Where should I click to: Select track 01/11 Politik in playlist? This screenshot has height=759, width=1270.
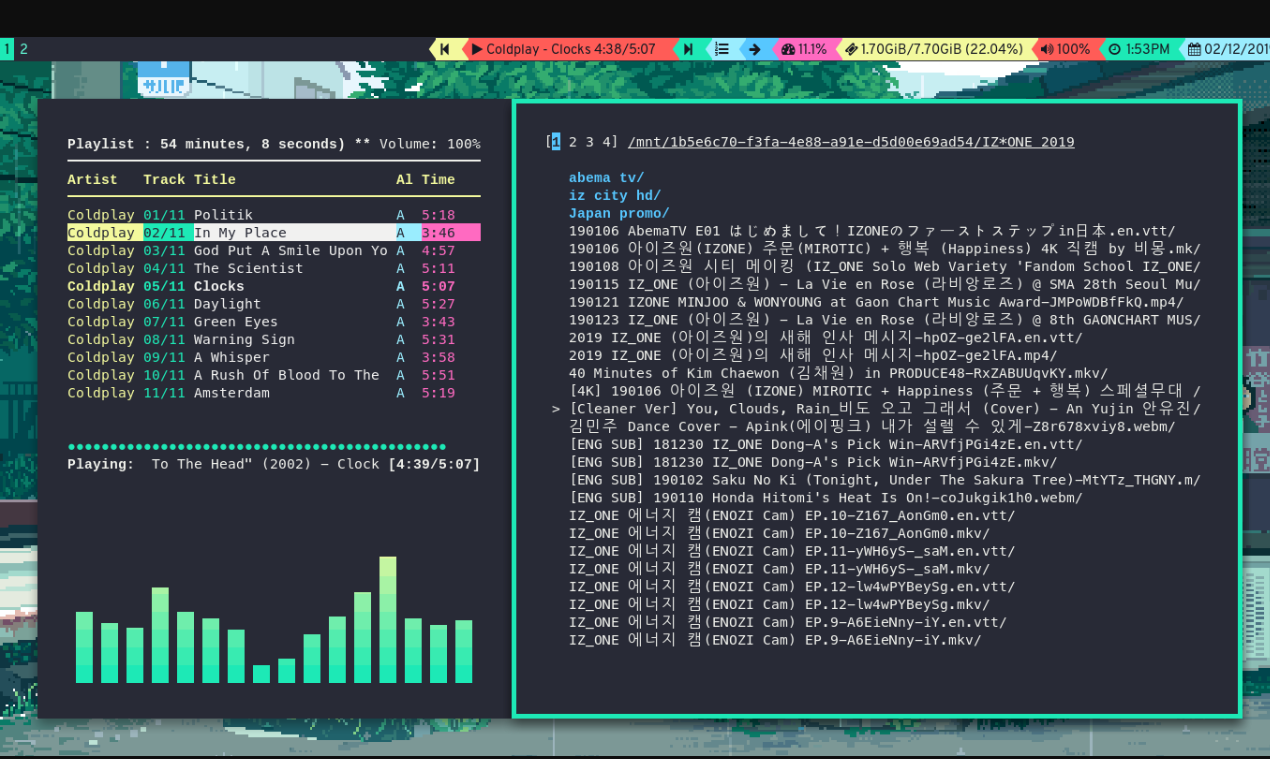point(274,215)
